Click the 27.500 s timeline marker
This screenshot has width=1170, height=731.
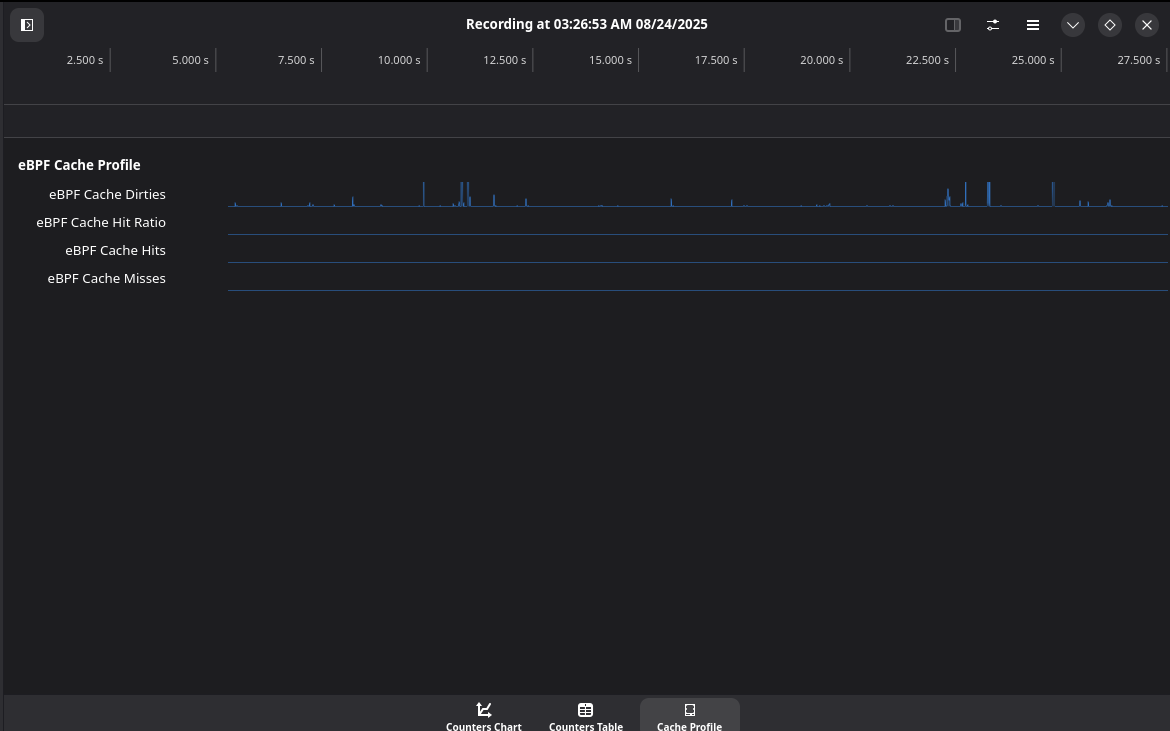click(1139, 60)
